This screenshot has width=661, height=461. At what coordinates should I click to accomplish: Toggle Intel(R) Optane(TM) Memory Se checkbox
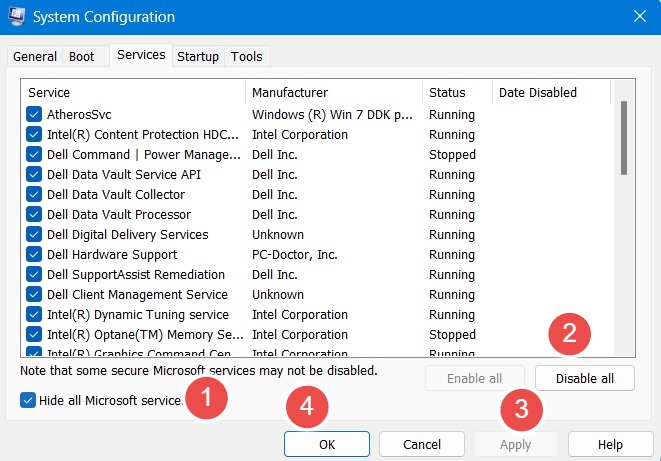tap(34, 335)
